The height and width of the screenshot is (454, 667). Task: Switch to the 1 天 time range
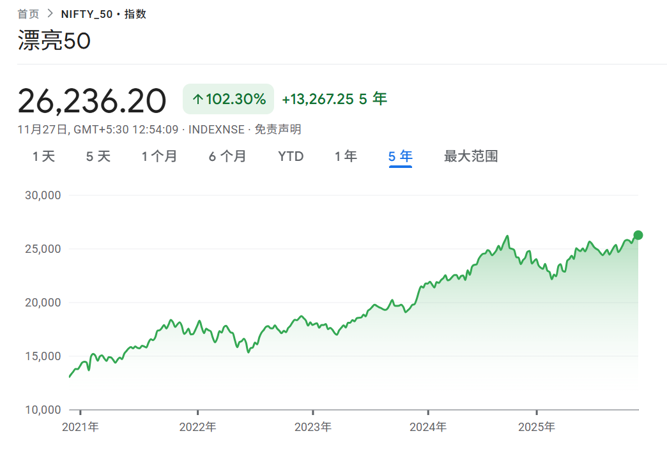(43, 156)
